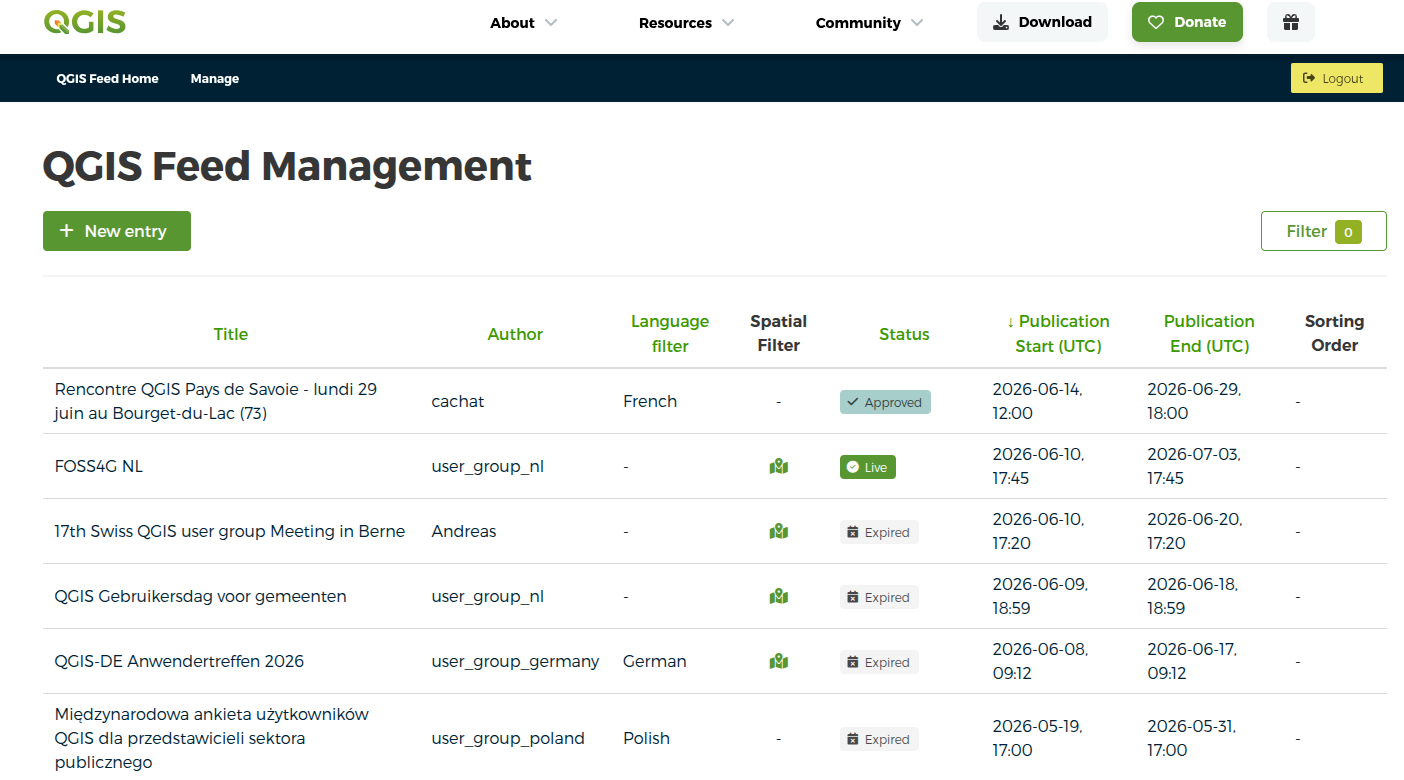Open the Filter panel
This screenshot has height=780, width=1404.
pyautogui.click(x=1323, y=231)
